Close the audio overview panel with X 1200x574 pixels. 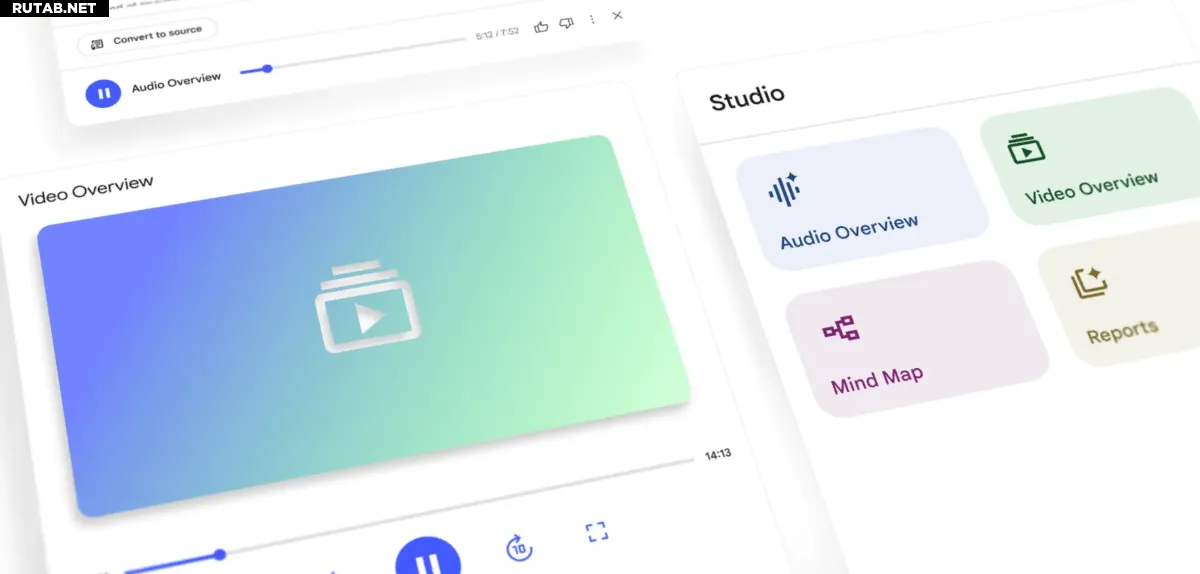tap(617, 15)
